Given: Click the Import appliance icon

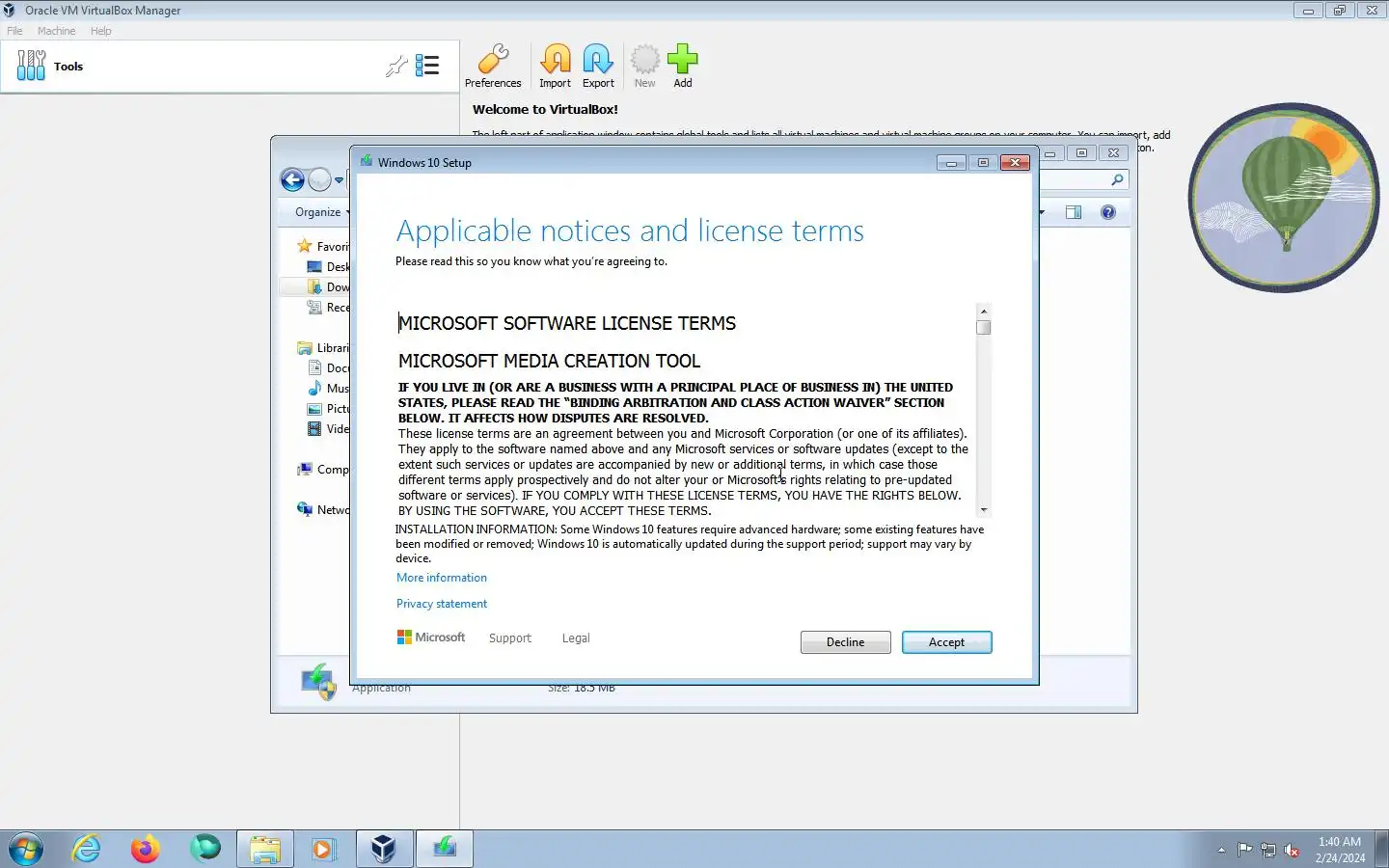Looking at the screenshot, I should (x=555, y=66).
